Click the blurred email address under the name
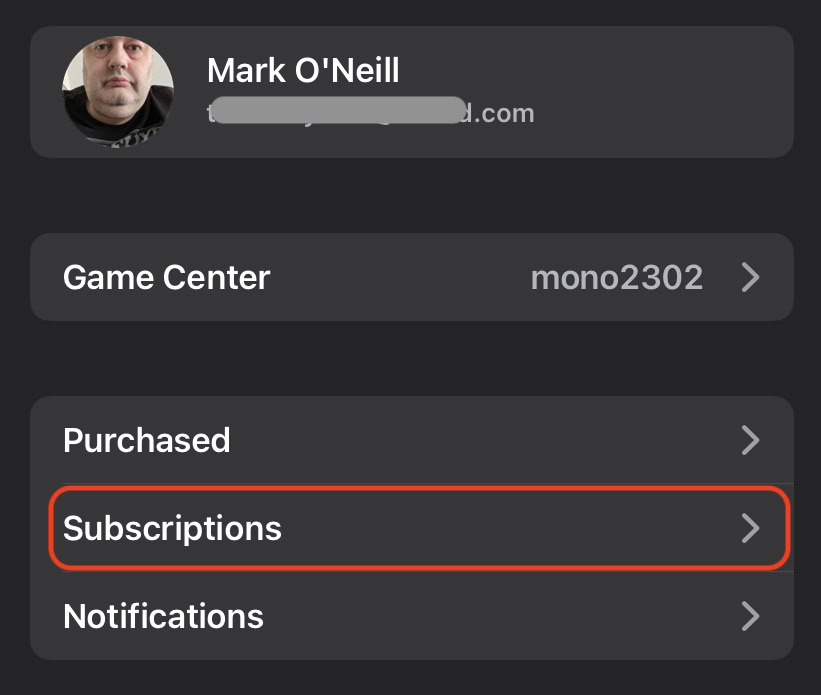Image resolution: width=821 pixels, height=695 pixels. [x=370, y=112]
